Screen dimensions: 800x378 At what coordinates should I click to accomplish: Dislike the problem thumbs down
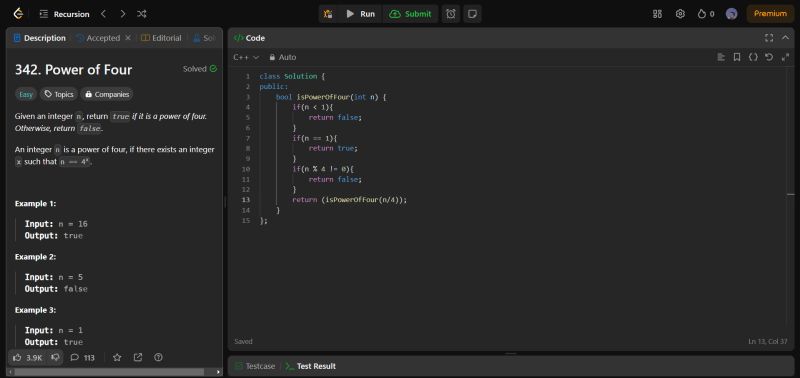pyautogui.click(x=56, y=358)
